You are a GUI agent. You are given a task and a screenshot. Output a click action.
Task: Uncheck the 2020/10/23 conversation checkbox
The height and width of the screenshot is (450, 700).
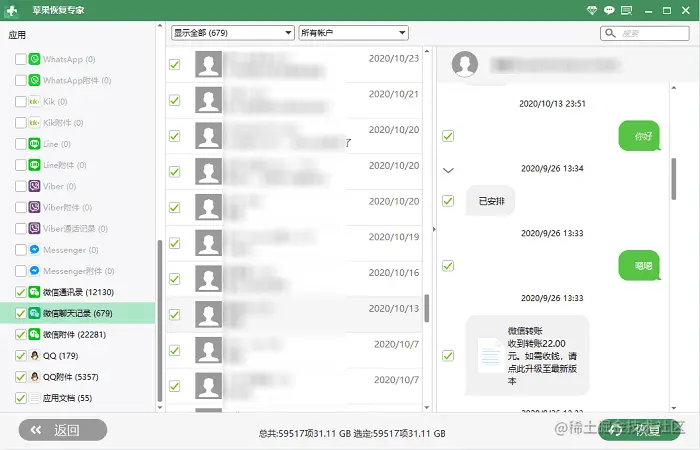pyautogui.click(x=175, y=64)
